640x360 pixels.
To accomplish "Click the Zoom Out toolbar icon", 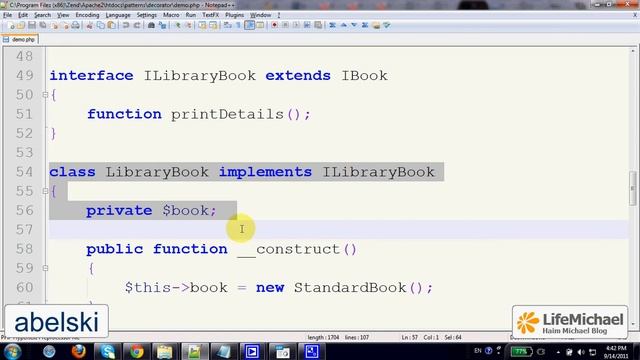I will point(188,25).
